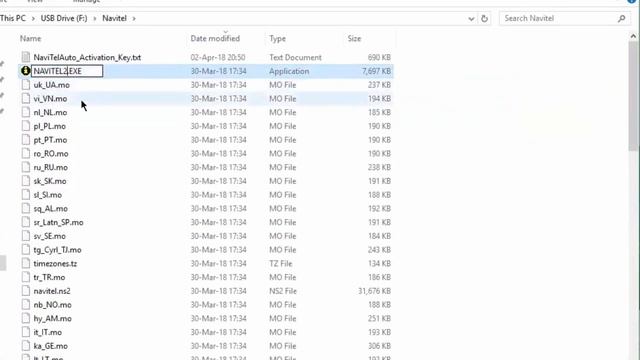
Task: Select the it_IT.mo file icon
Action: click(26, 332)
